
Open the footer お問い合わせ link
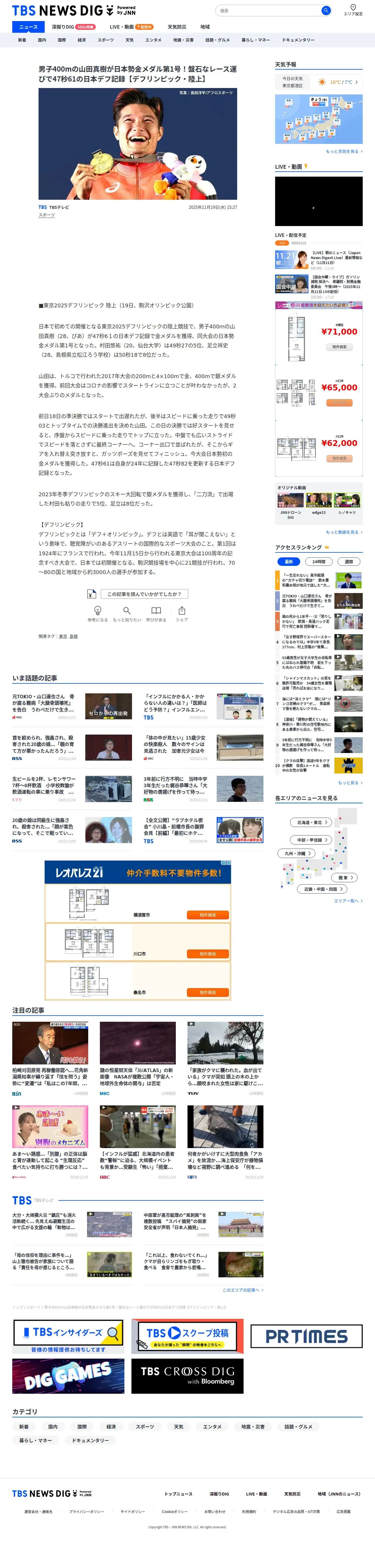click(x=215, y=1511)
